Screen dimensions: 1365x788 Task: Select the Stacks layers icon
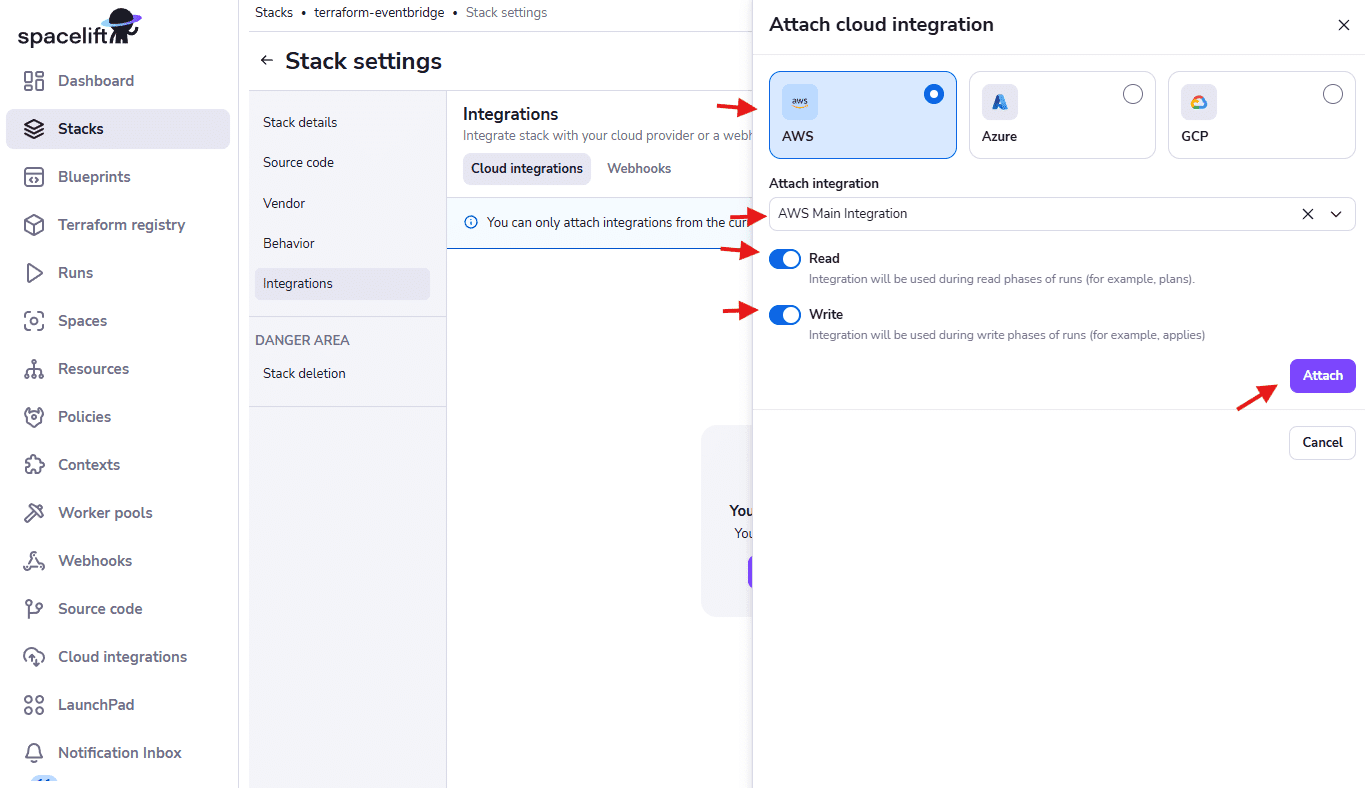[34, 129]
